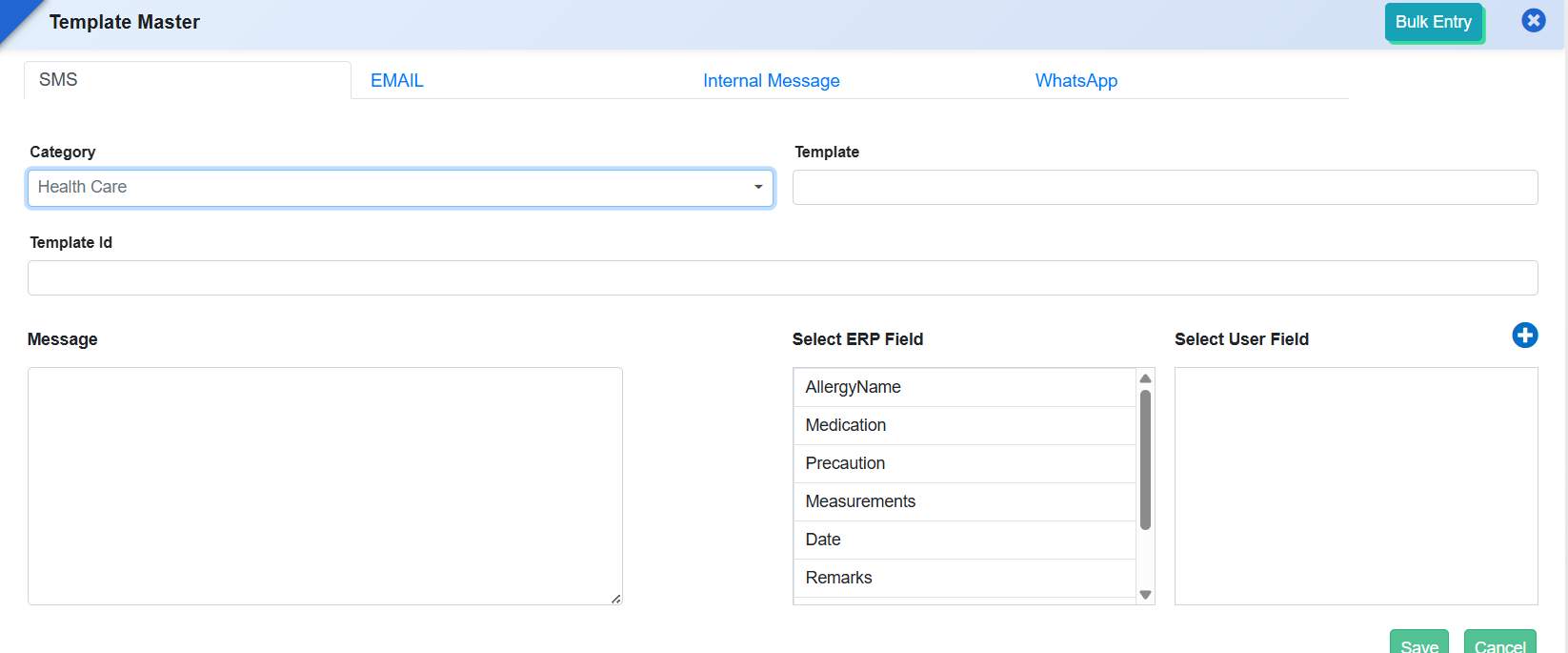Open the Category dropdown
The width and height of the screenshot is (1568, 653).
[400, 188]
